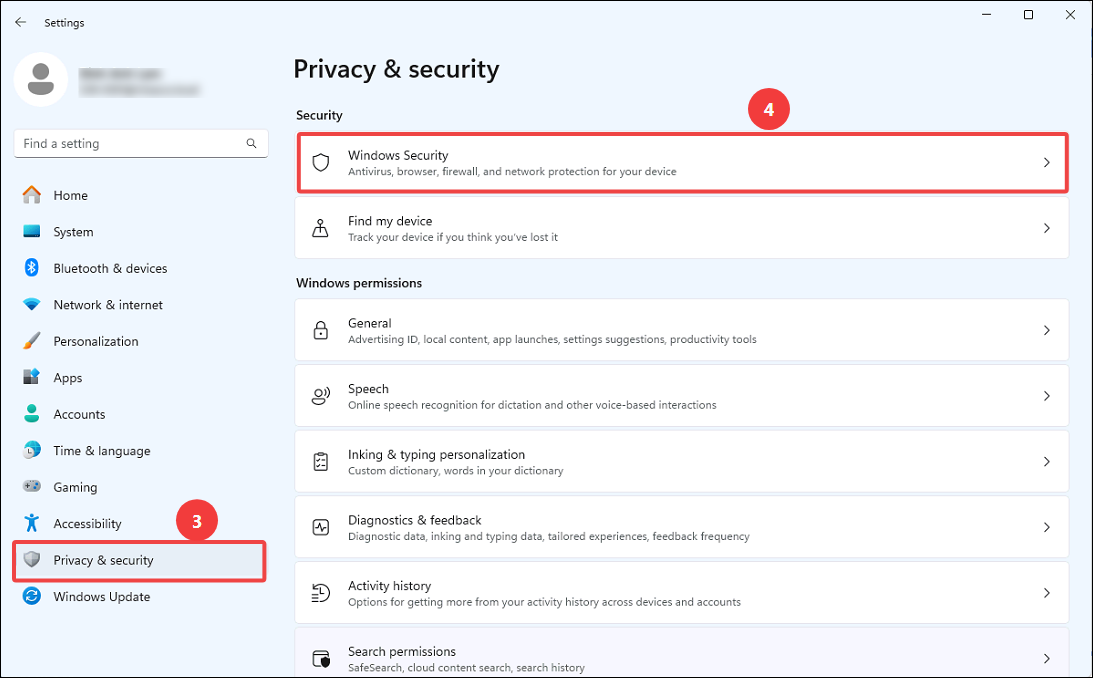The width and height of the screenshot is (1093, 678).
Task: Click the Accessibility figure icon
Action: point(31,523)
